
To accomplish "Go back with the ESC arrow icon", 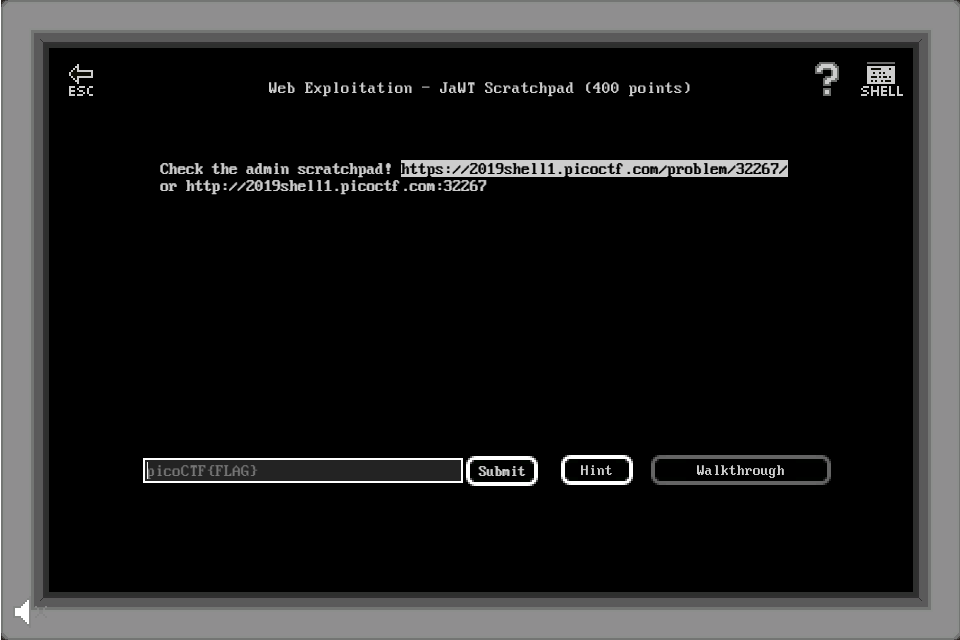I will tap(81, 80).
